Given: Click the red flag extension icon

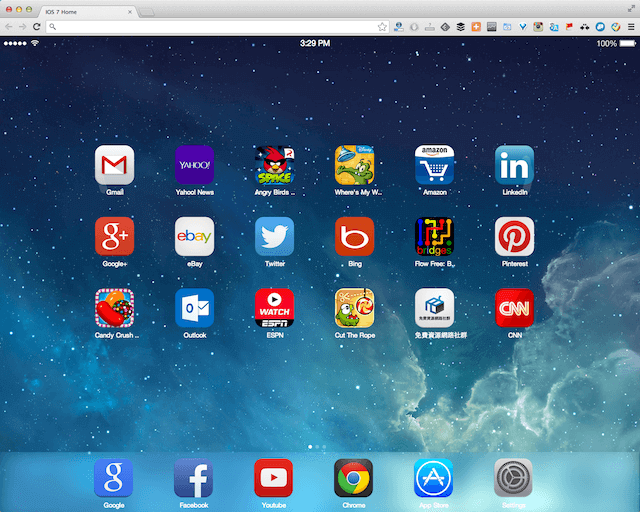Looking at the screenshot, I should tap(569, 27).
